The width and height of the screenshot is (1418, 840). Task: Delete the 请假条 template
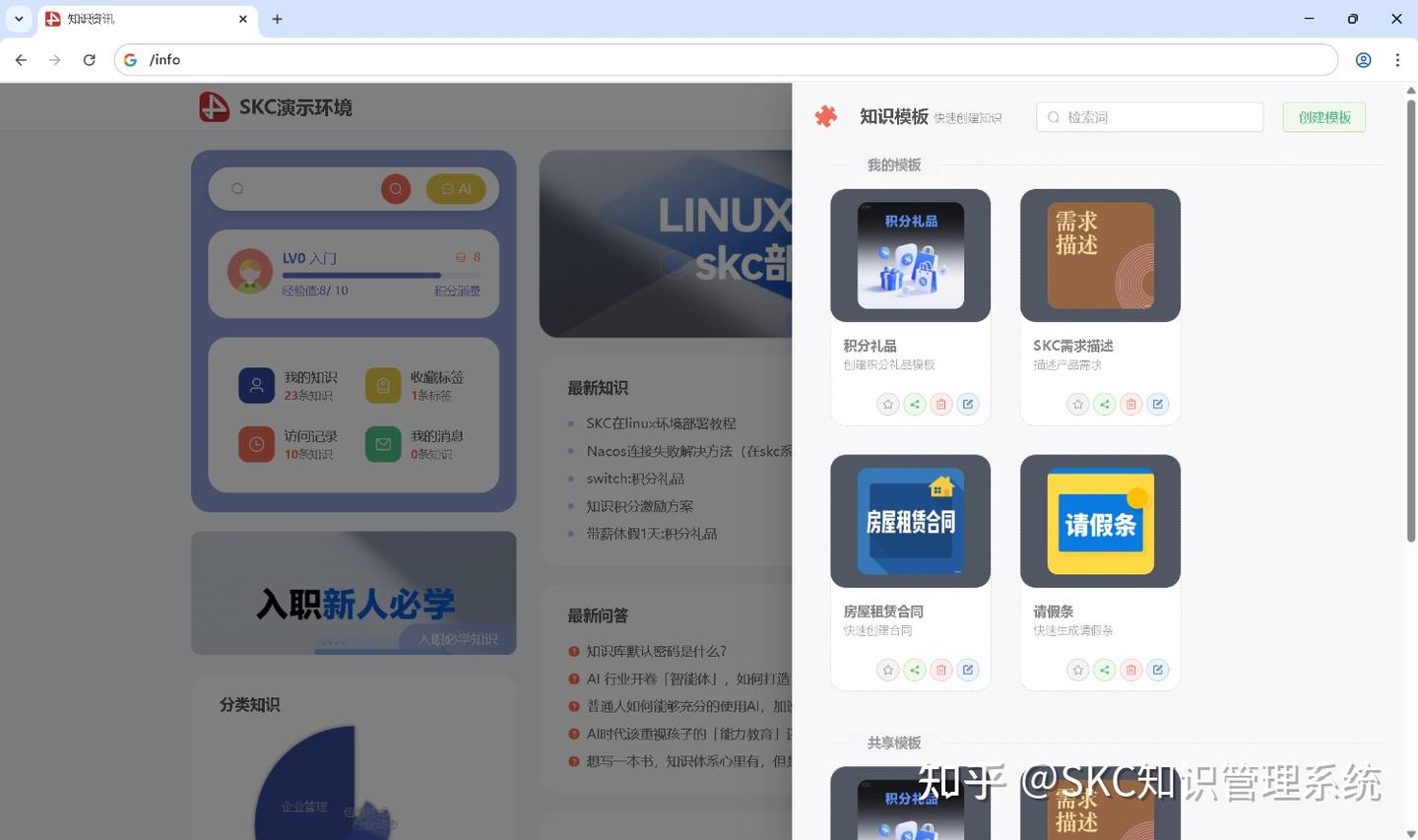click(x=1131, y=670)
